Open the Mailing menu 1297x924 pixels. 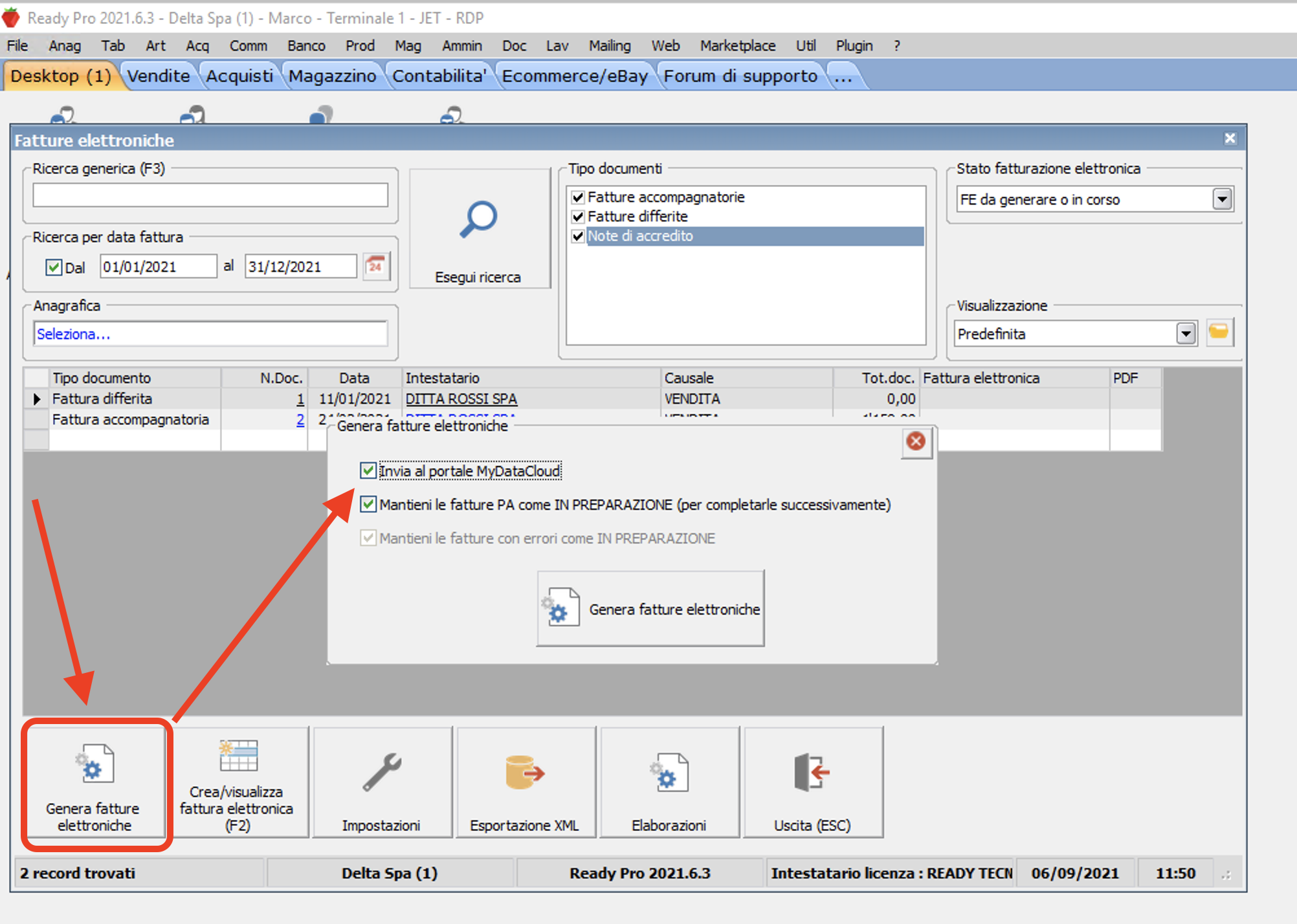610,46
